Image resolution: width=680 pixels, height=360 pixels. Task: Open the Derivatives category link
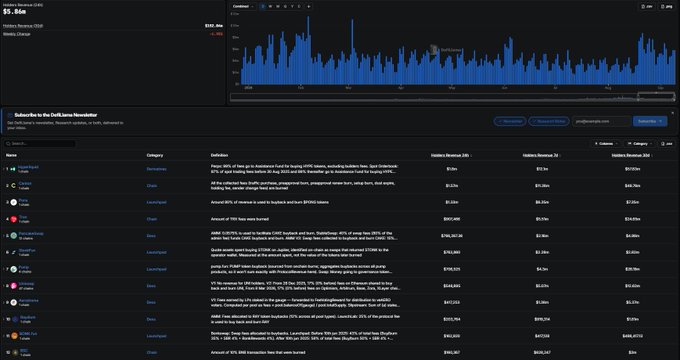[x=157, y=169]
